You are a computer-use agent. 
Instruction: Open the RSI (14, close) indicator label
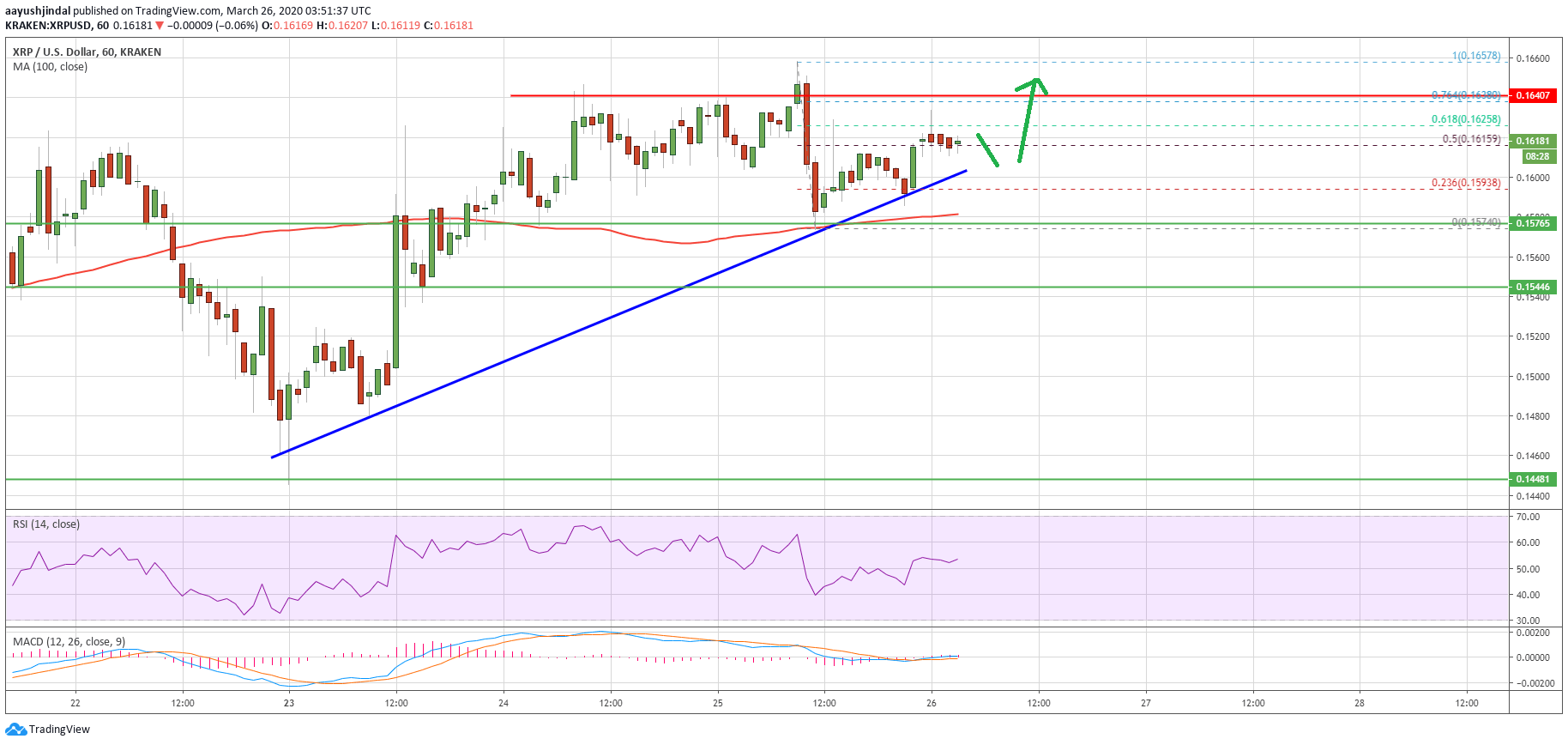pyautogui.click(x=46, y=524)
